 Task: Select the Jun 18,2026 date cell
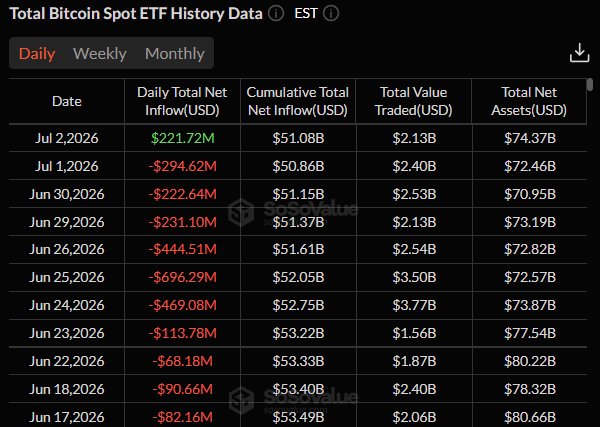coord(67,389)
